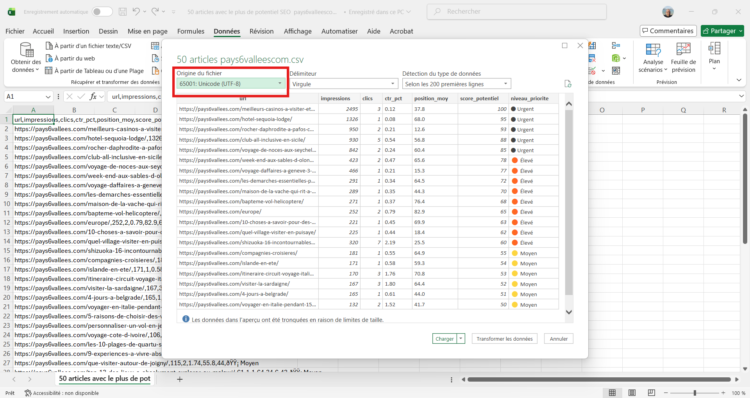Cancel formula entry with the X icon
Image resolution: width=750 pixels, height=398 pixels.
tap(70, 97)
